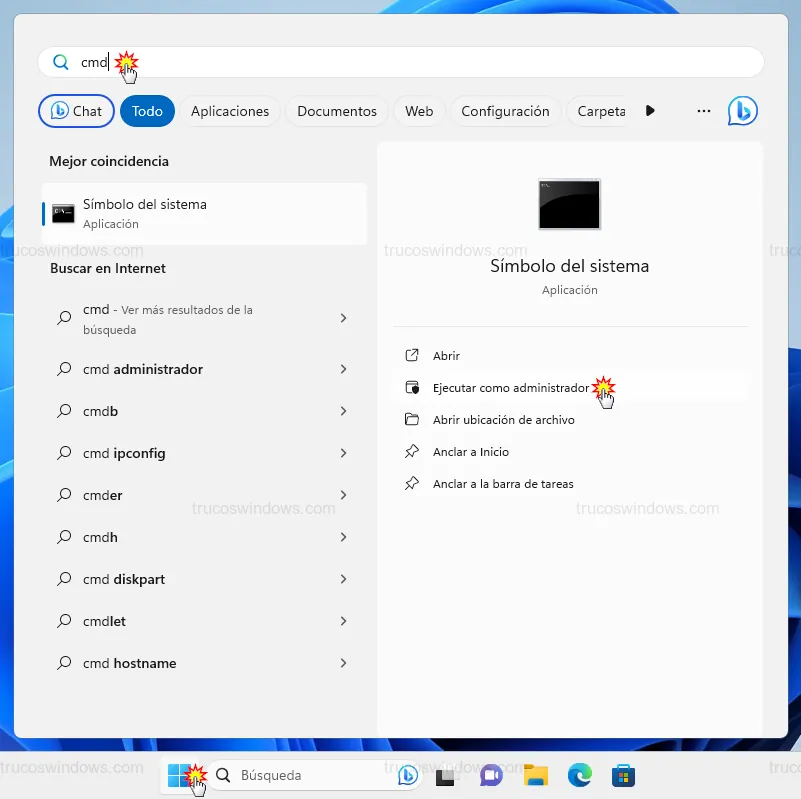The width and height of the screenshot is (801, 799).
Task: Launch Microsoft Store from the taskbar
Action: (x=624, y=775)
